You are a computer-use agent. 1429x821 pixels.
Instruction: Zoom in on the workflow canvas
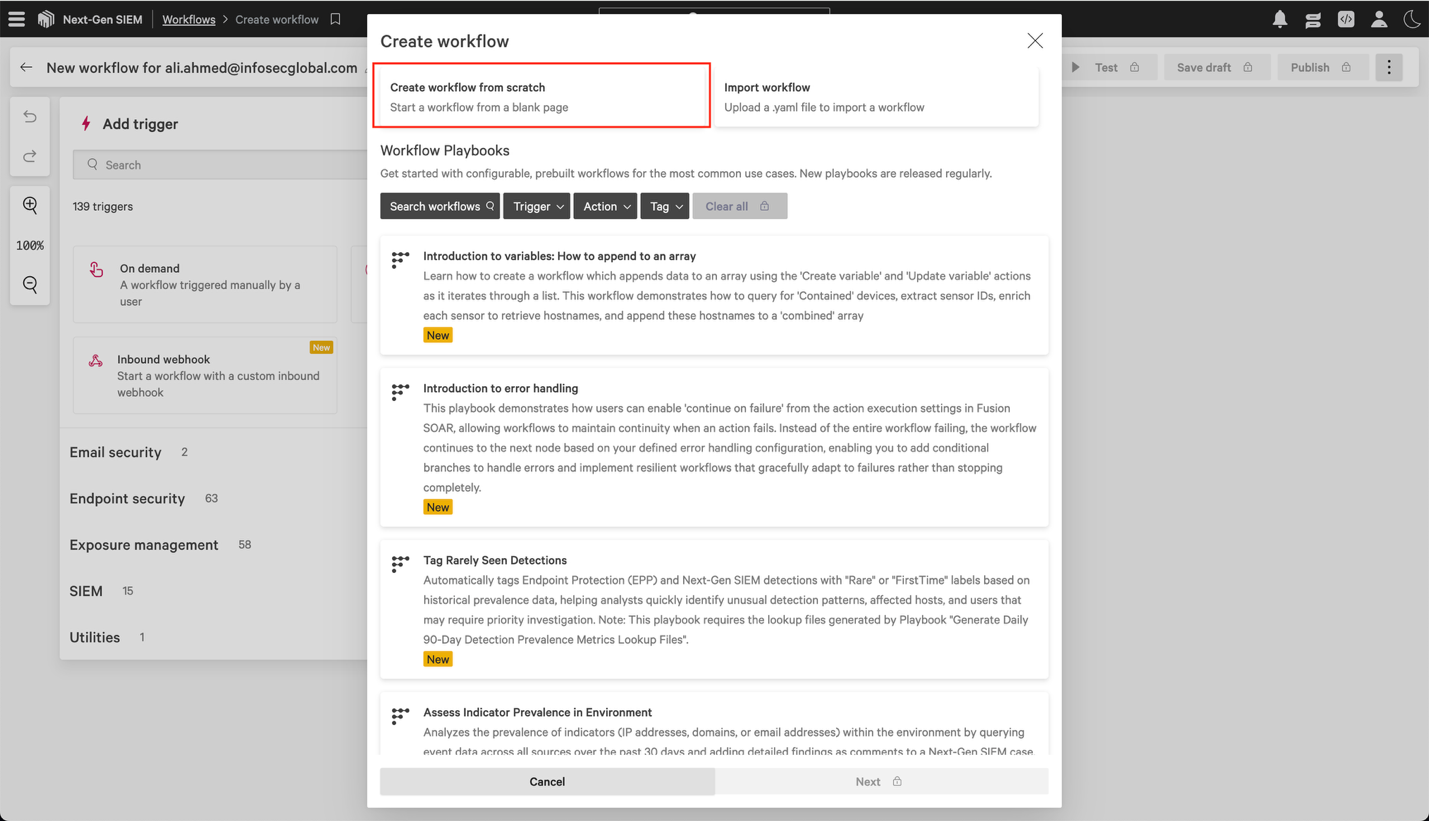[x=30, y=205]
